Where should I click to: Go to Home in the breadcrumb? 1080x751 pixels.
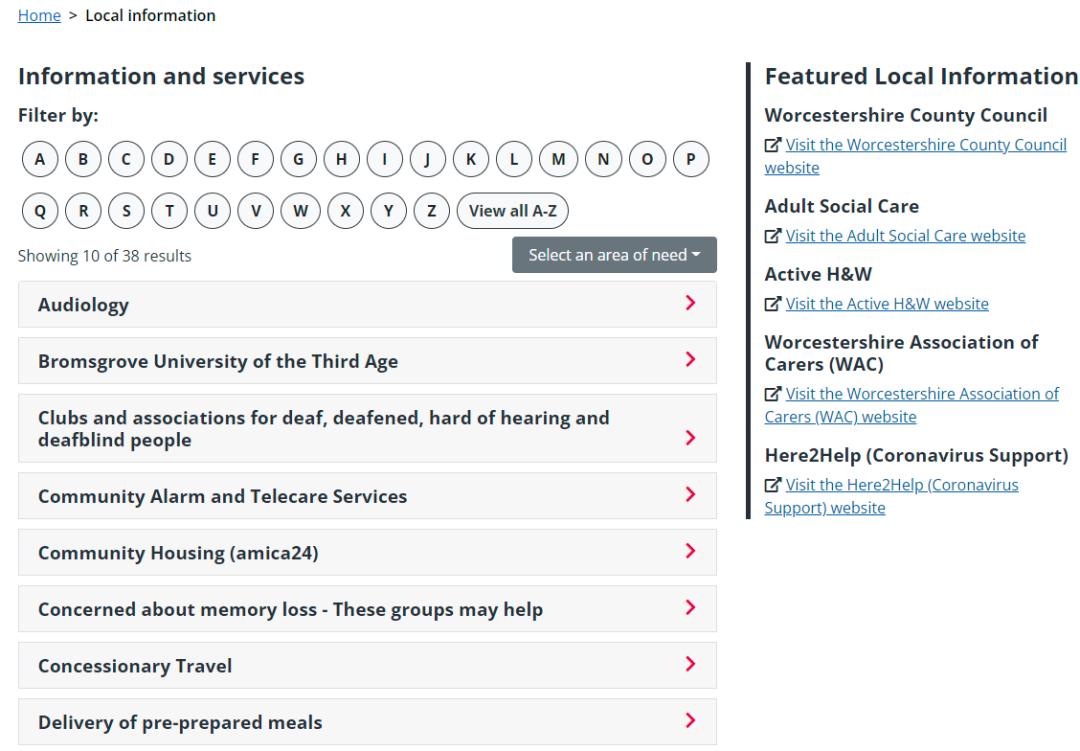coord(39,15)
